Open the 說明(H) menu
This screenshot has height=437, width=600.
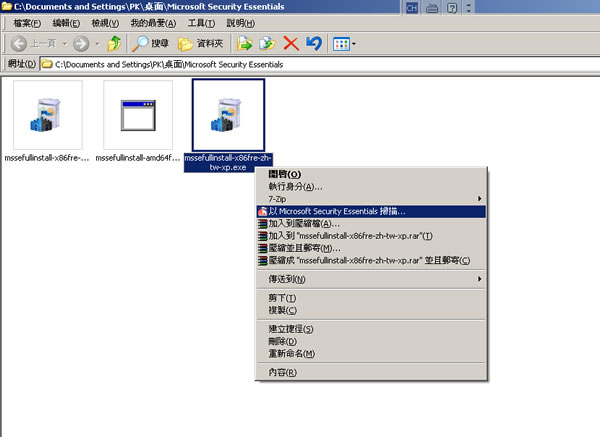point(241,23)
